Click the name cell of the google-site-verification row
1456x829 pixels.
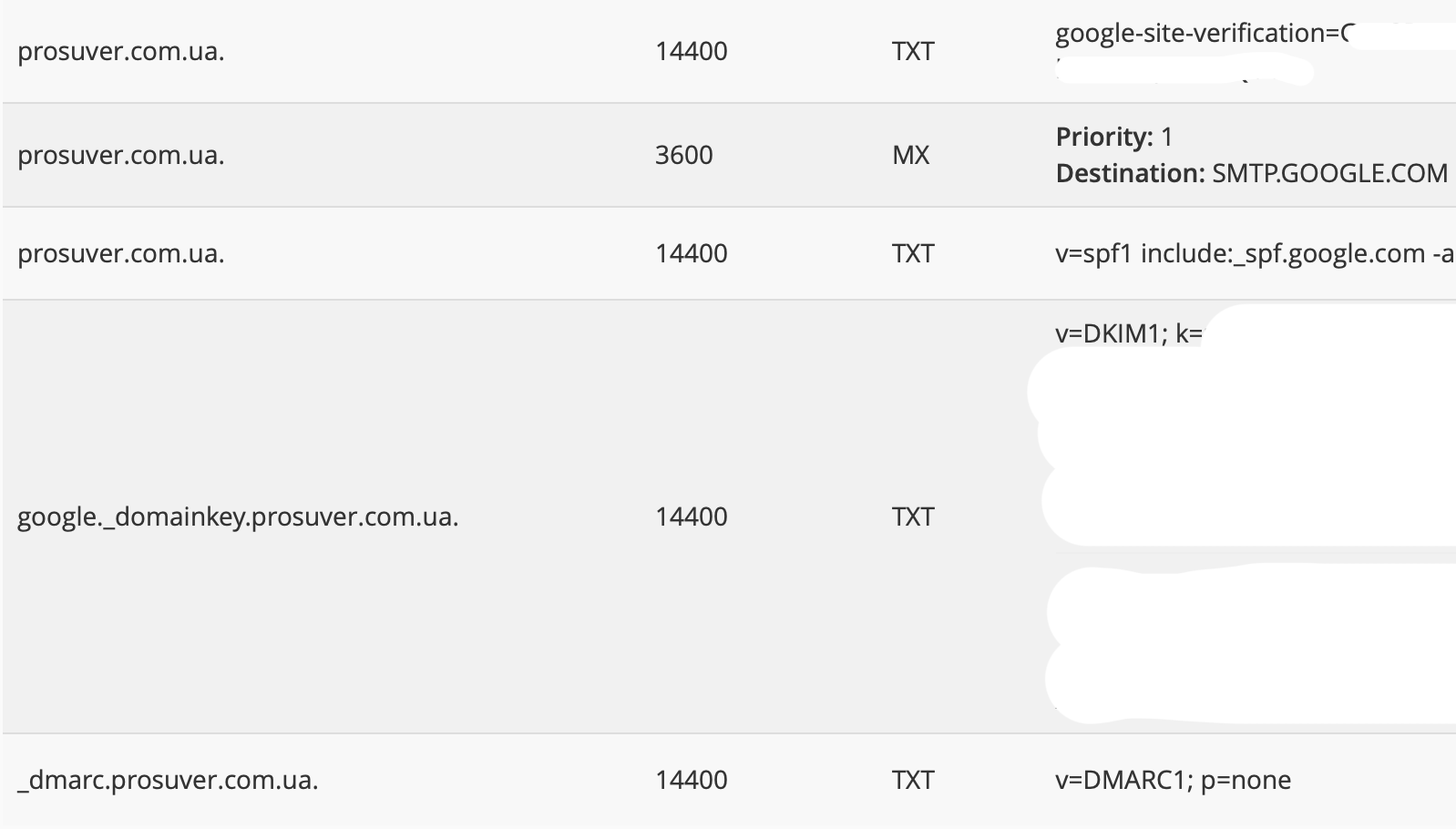click(x=121, y=51)
